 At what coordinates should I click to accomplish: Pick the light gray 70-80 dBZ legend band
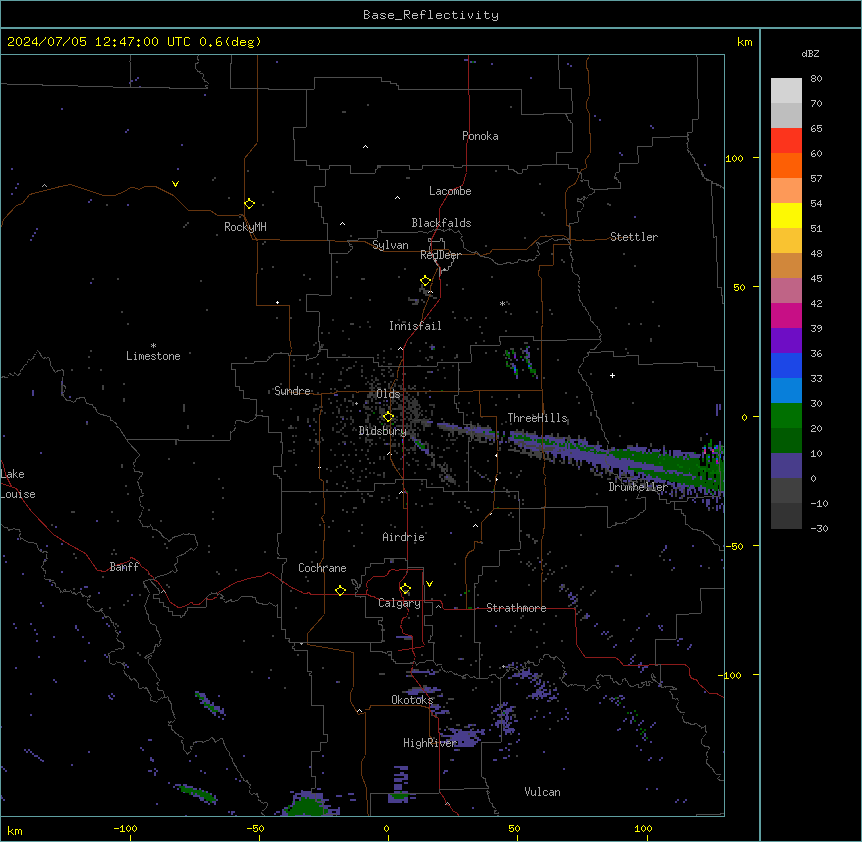click(786, 91)
